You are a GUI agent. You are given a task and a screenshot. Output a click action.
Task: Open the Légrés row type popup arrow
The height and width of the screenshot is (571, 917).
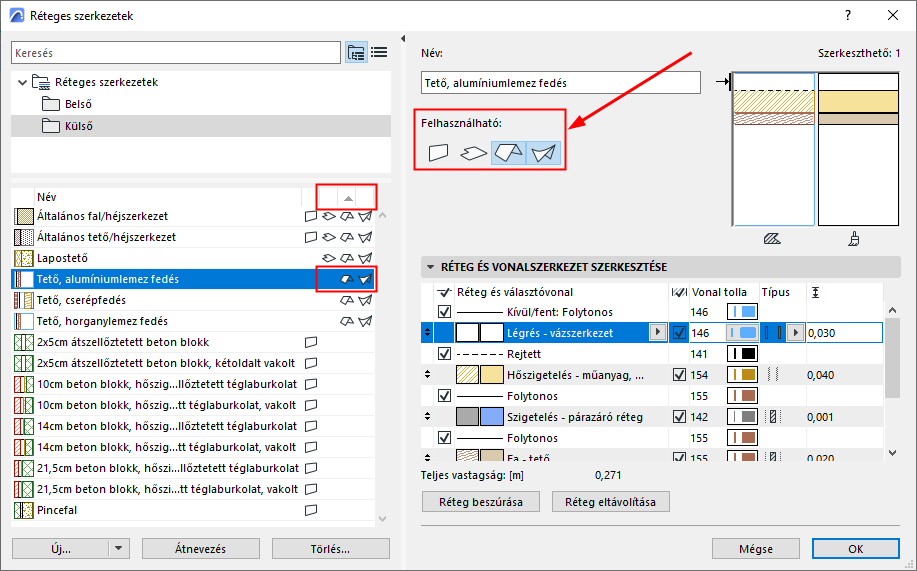click(x=795, y=333)
